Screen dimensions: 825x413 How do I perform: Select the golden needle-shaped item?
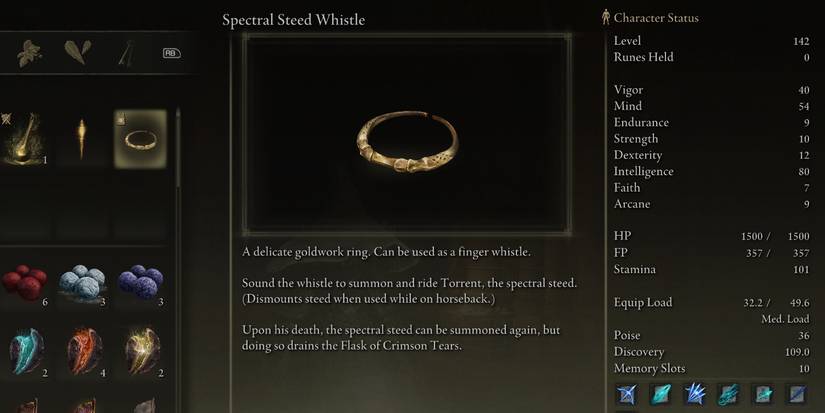(82, 138)
